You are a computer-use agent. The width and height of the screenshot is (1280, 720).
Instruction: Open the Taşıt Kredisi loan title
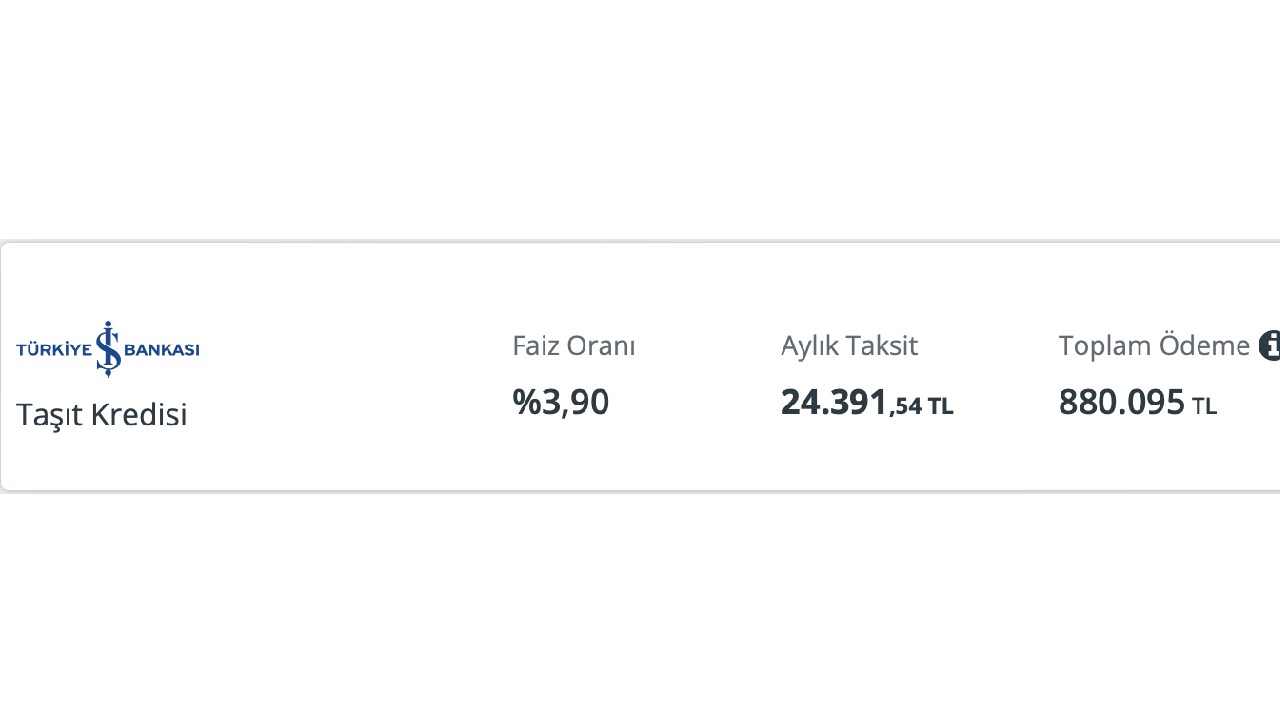point(102,414)
